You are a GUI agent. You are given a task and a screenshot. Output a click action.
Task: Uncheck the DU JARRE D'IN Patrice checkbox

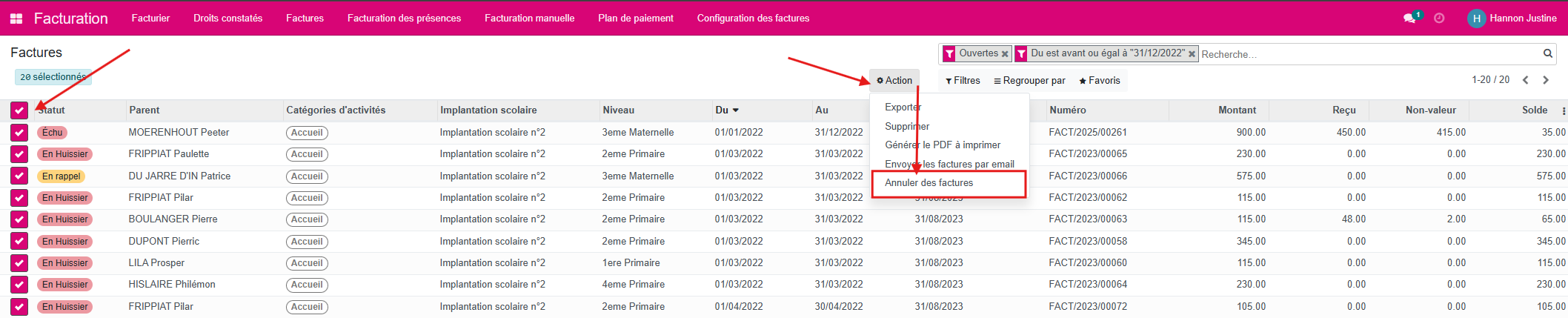tap(19, 176)
